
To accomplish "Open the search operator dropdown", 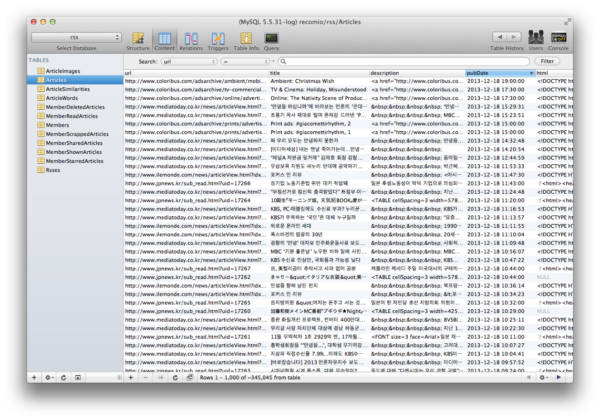I will [245, 61].
